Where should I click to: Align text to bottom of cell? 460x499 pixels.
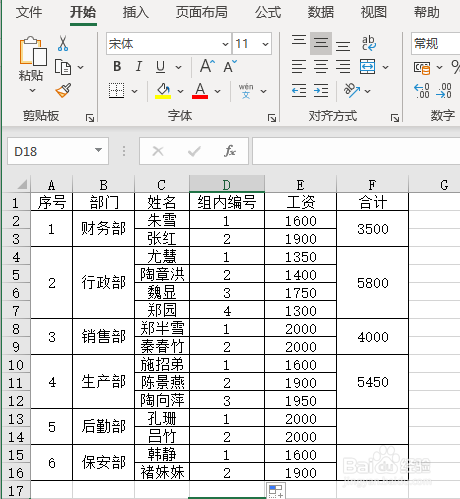(x=343, y=46)
